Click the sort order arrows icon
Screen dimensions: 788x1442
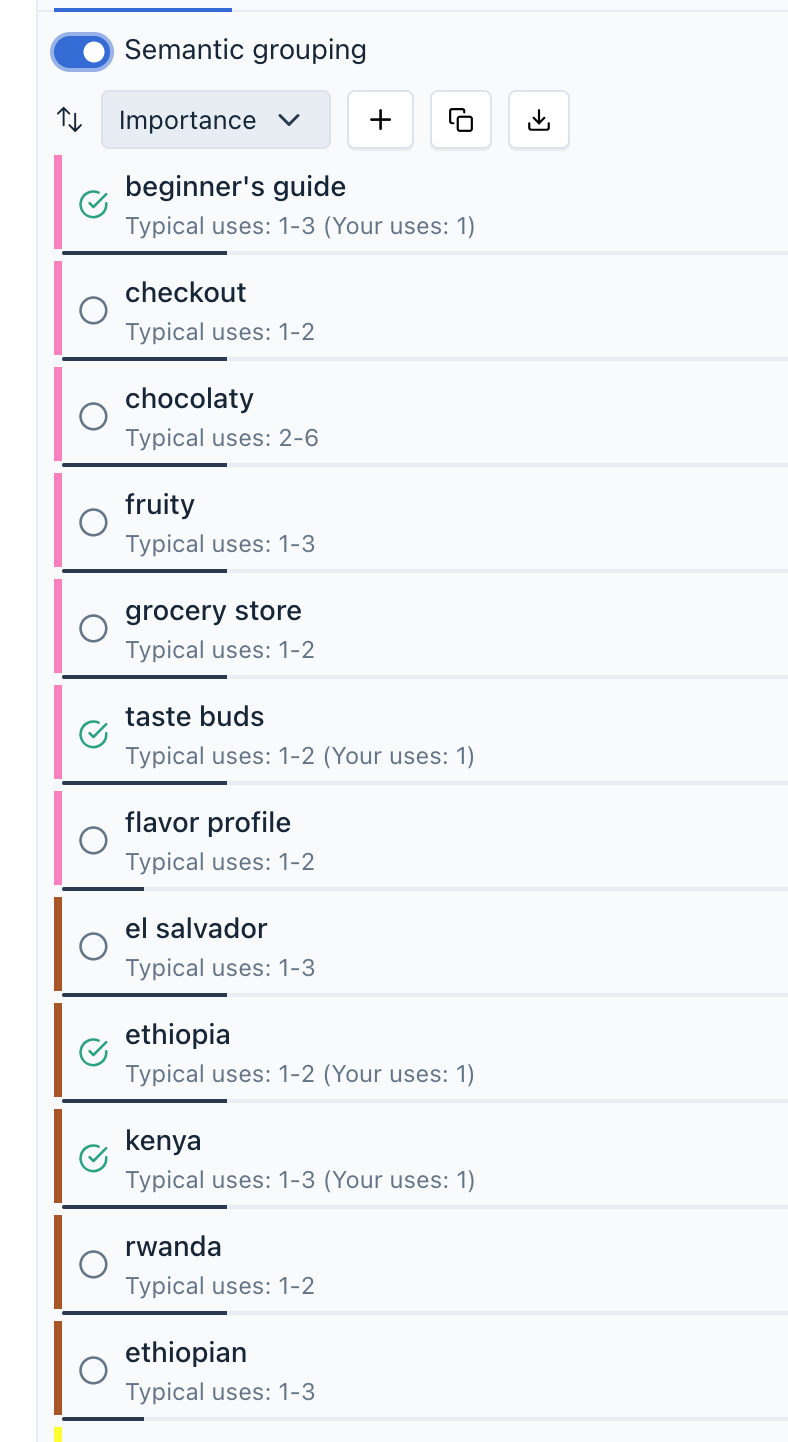coord(70,120)
